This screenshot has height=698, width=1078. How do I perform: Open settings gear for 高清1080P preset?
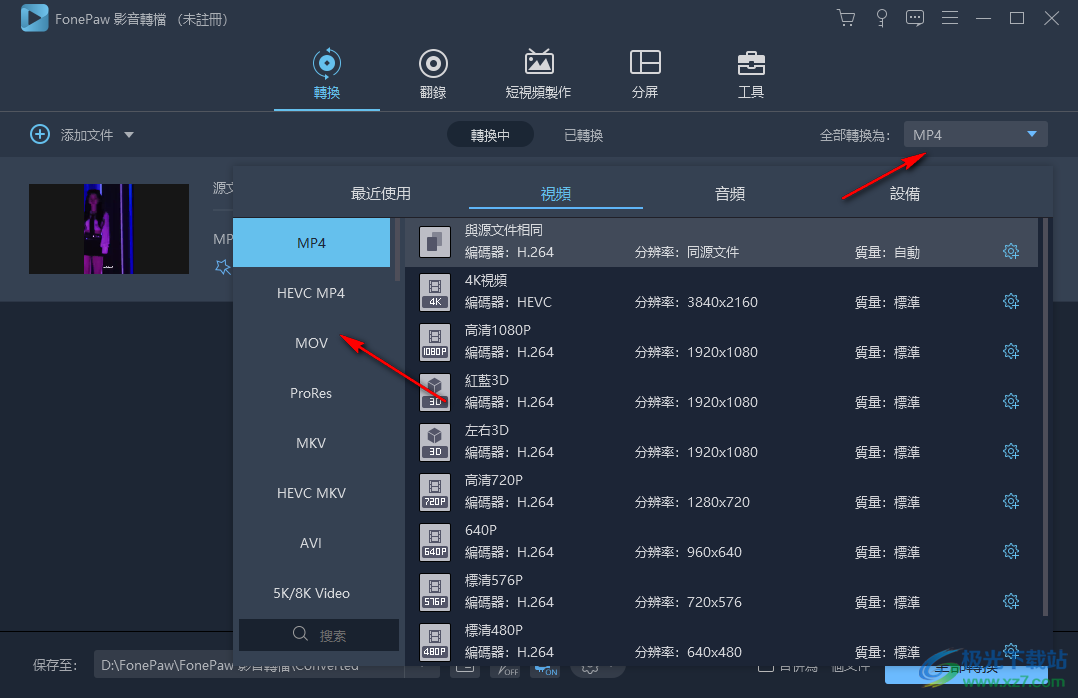pyautogui.click(x=1011, y=351)
